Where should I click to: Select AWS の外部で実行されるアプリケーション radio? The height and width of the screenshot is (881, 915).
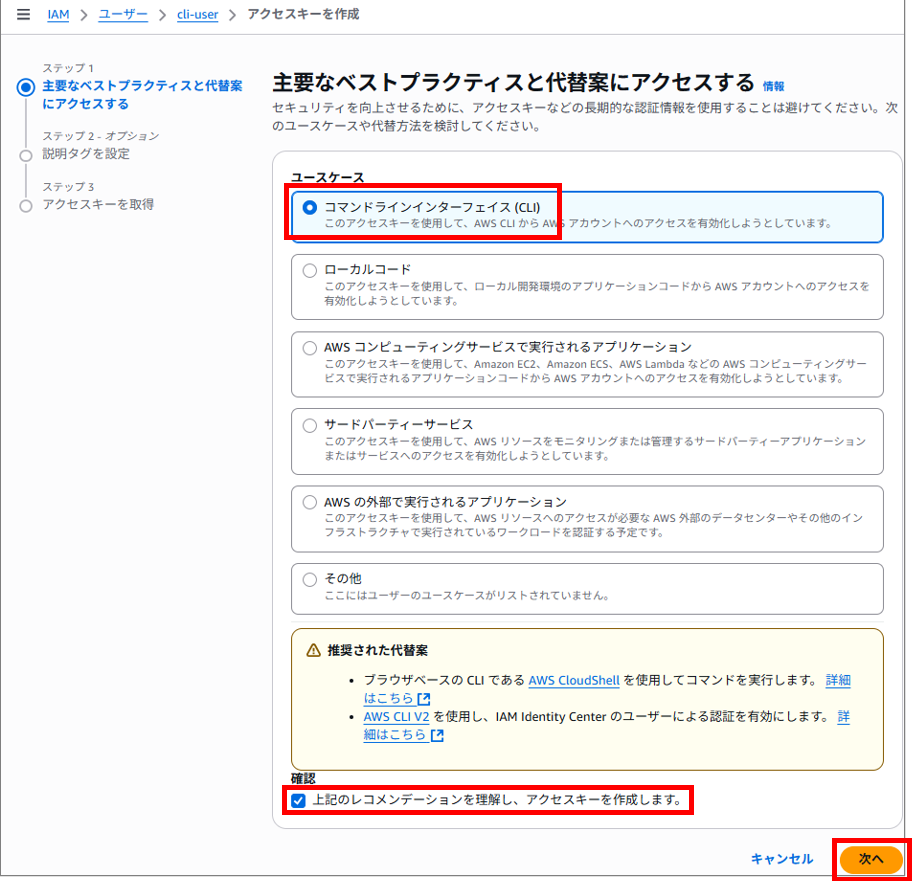tap(309, 502)
